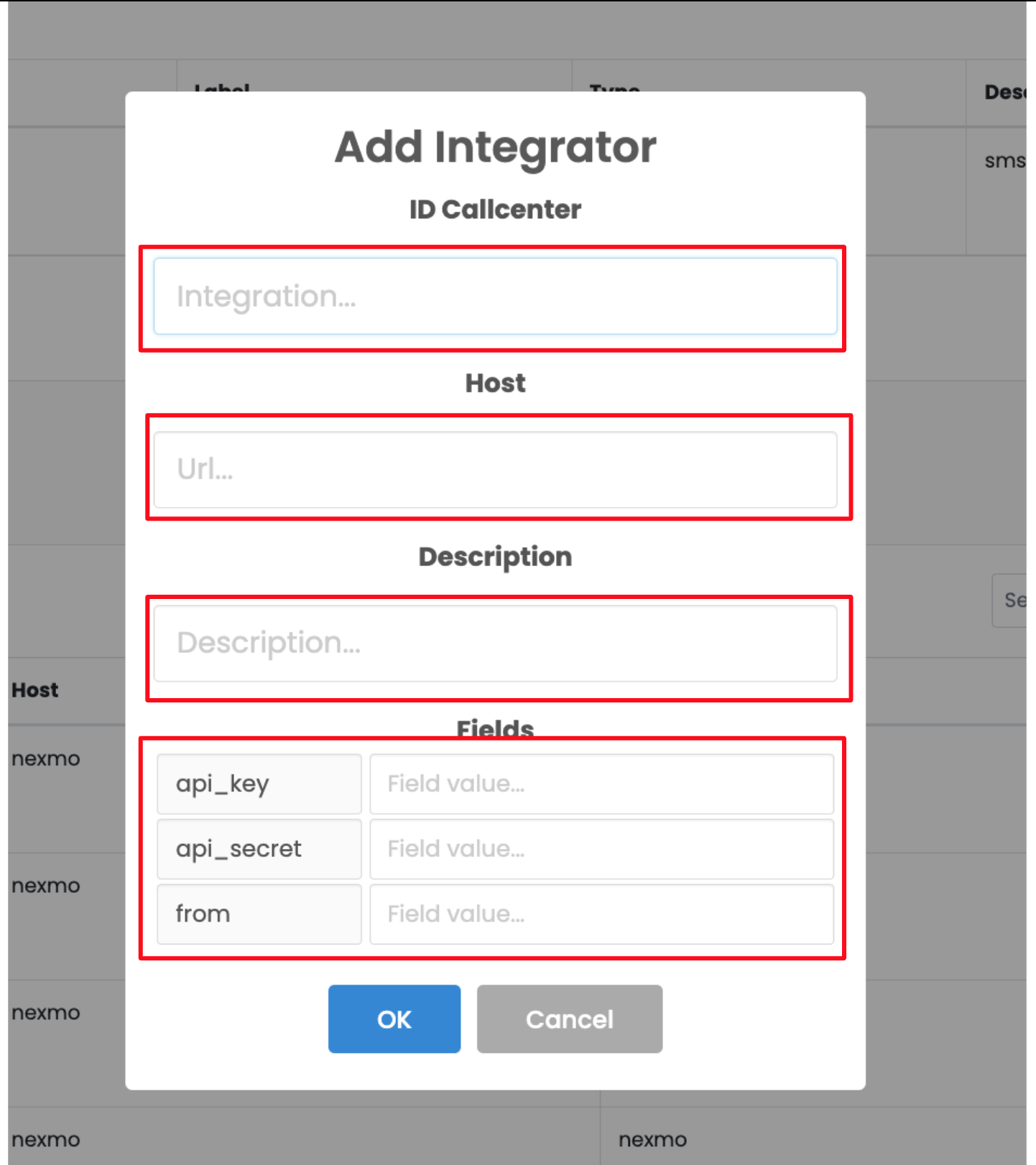This screenshot has height=1165, width=1036.
Task: Select the third nexmo row under Host
Action: point(46,1013)
